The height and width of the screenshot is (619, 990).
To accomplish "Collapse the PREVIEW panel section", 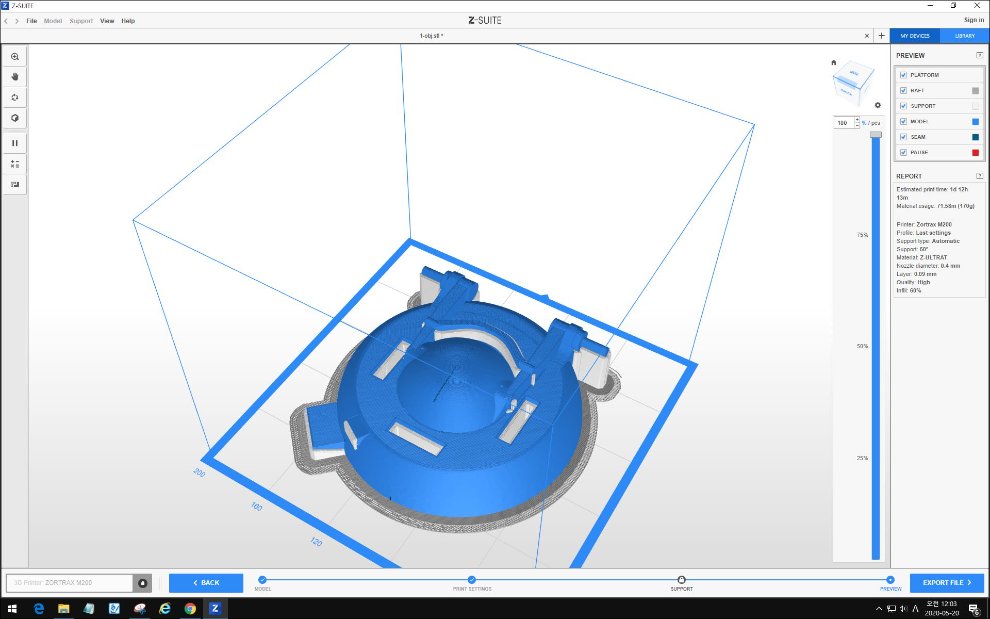I will pyautogui.click(x=979, y=55).
